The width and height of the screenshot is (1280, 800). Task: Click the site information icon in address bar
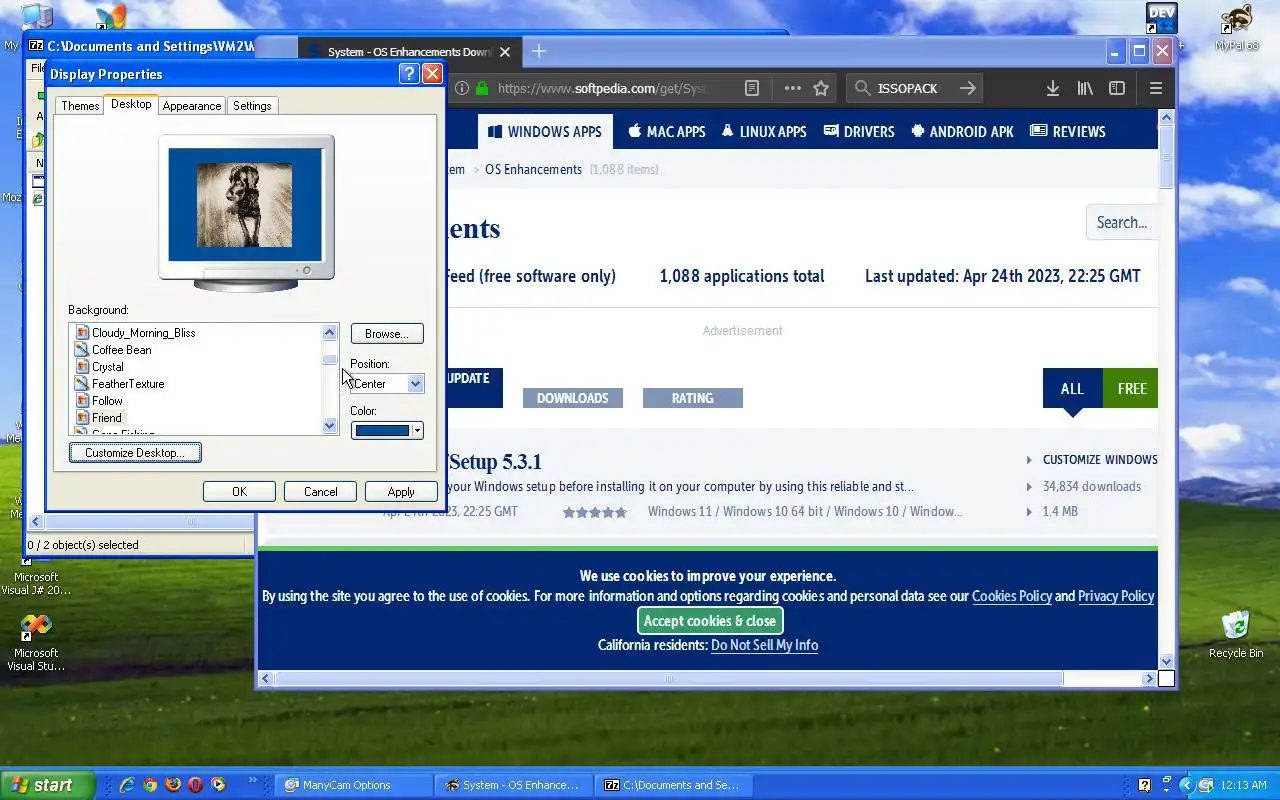(x=462, y=88)
